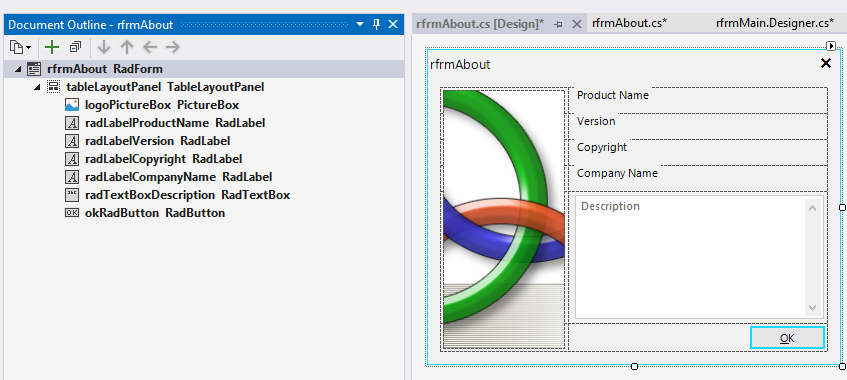This screenshot has height=380, width=847.
Task: Select tableLayoutPanel in the outline
Action: coord(165,86)
